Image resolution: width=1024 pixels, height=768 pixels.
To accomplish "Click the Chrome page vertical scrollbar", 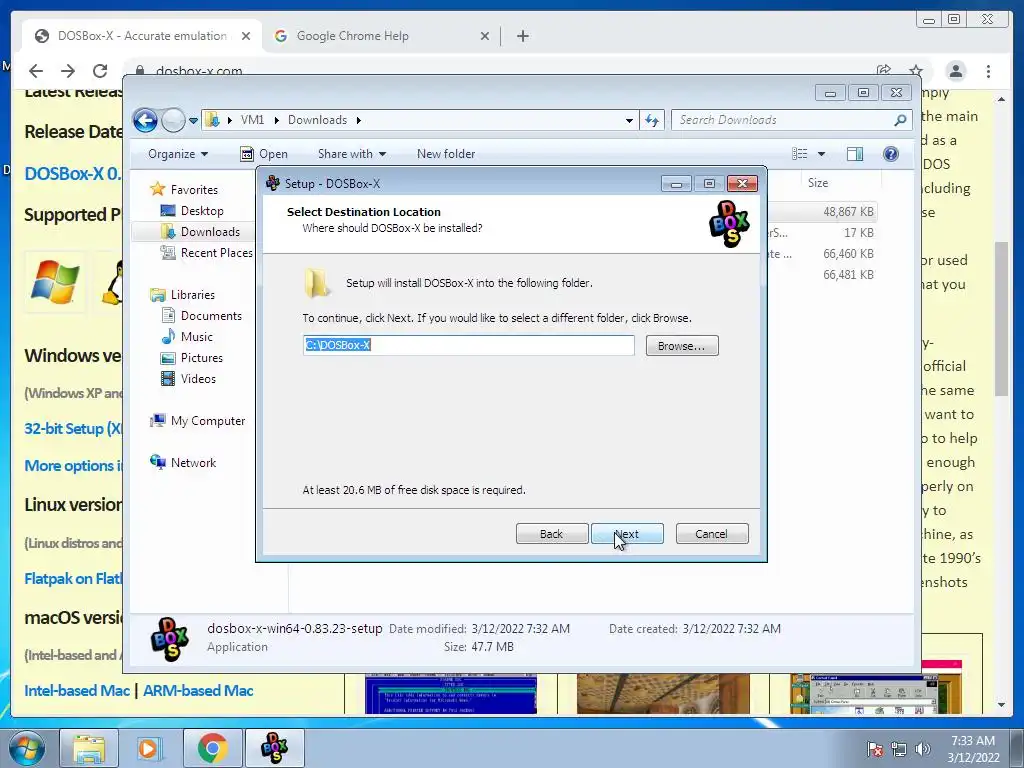I will (x=1001, y=319).
